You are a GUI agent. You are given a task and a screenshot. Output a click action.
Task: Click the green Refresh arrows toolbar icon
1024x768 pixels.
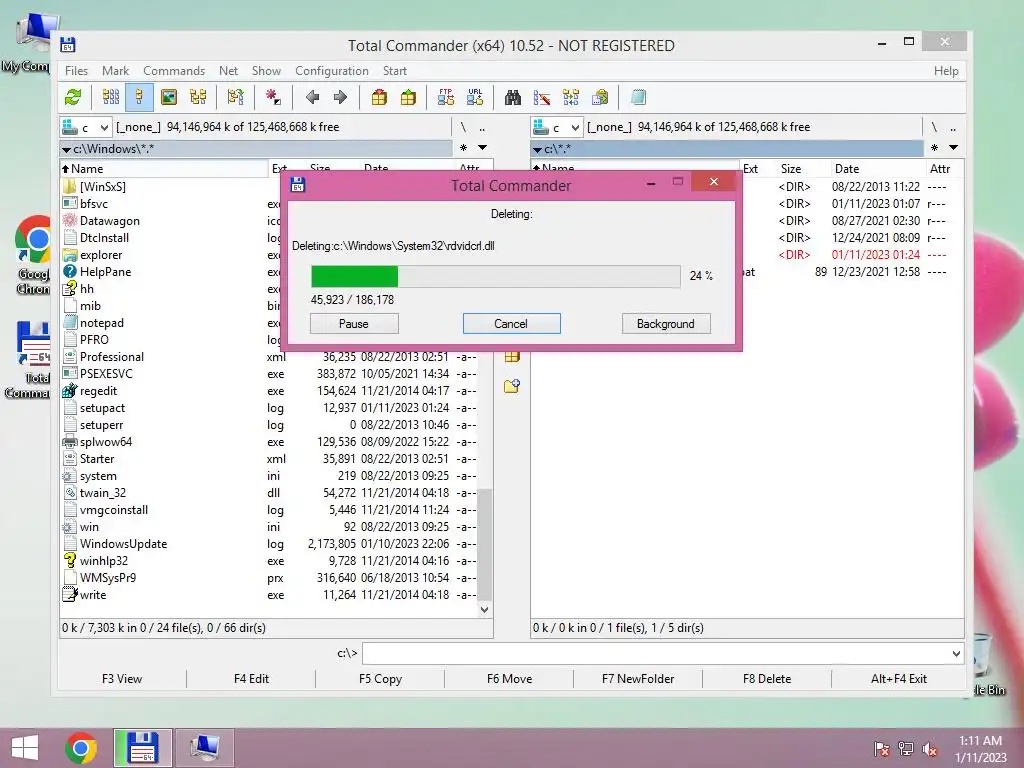tap(73, 97)
